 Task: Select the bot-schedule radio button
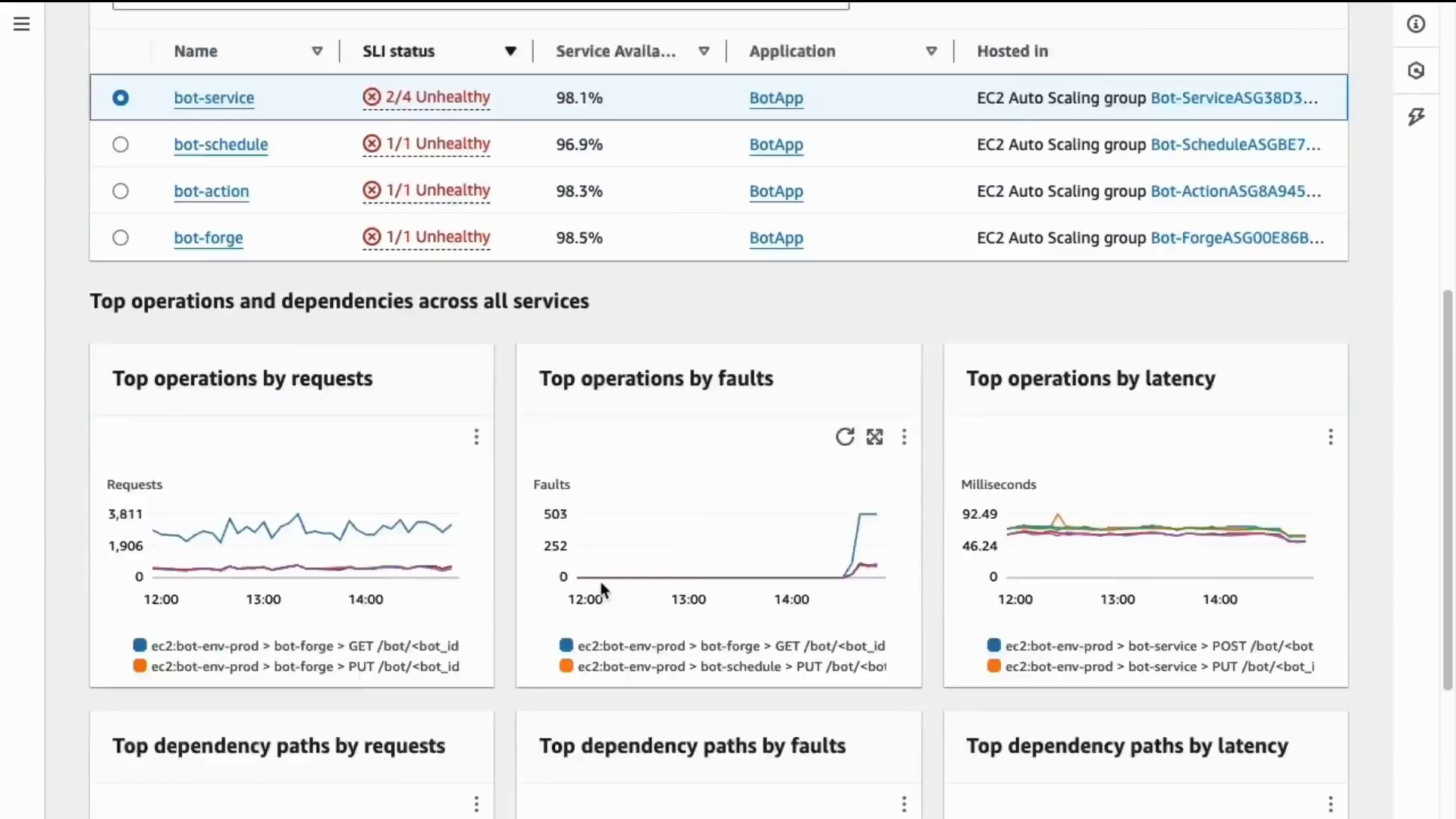point(121,145)
